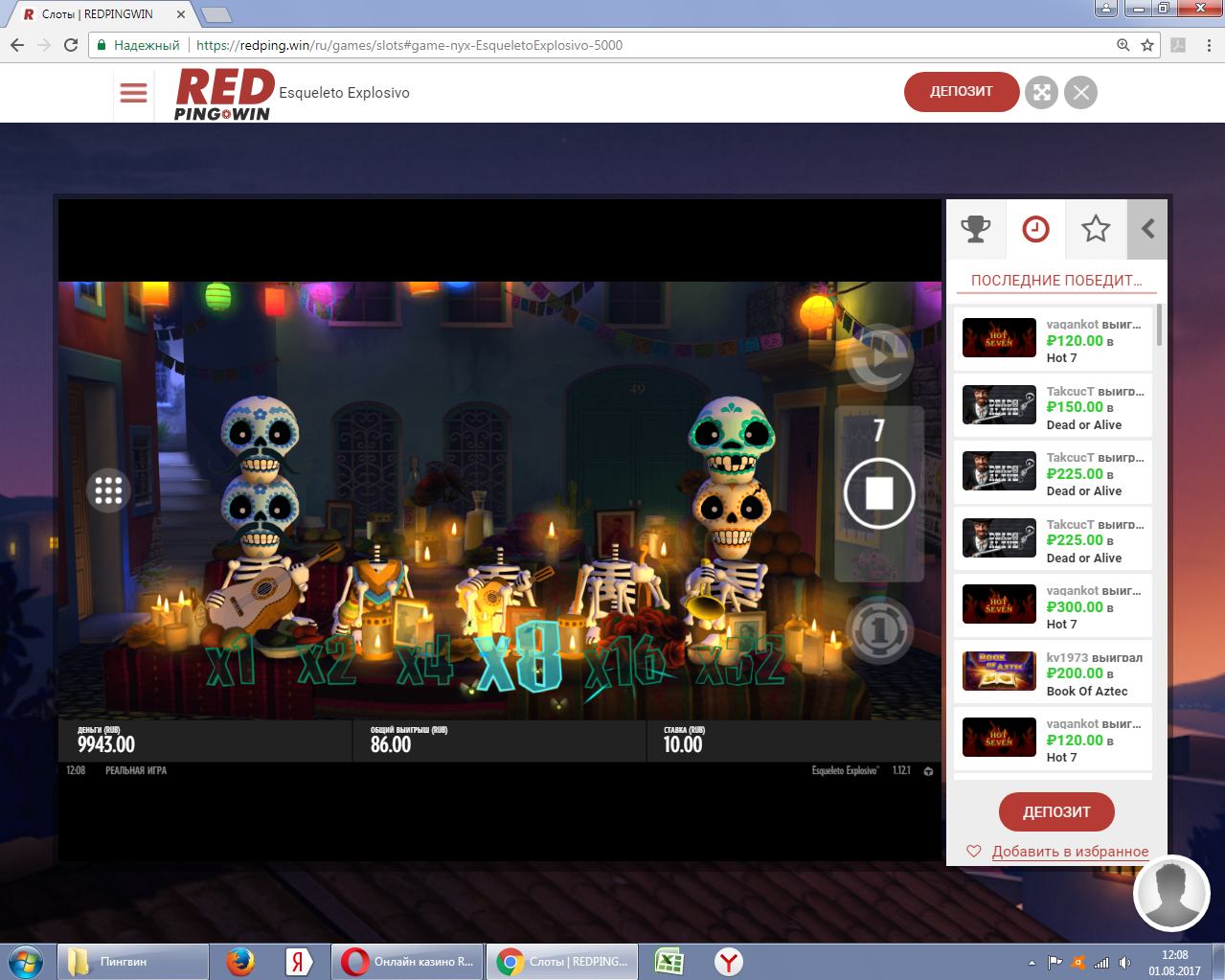
Task: Open the browser zoom magnifier icon
Action: (1123, 45)
